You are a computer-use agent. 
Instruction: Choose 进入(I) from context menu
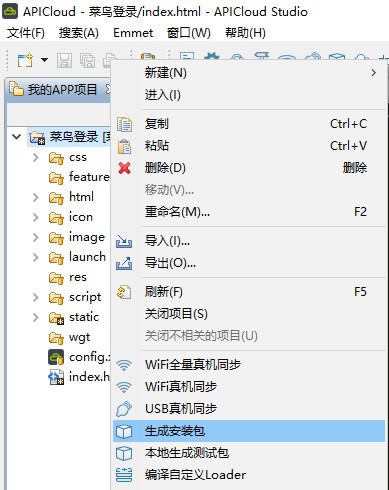click(x=249, y=95)
